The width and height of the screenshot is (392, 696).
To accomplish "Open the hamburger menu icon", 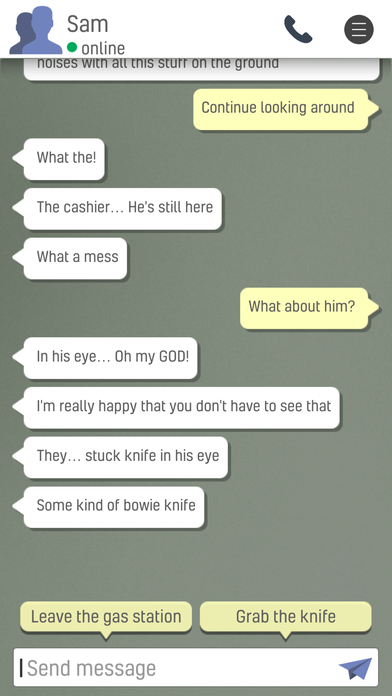I will click(359, 29).
